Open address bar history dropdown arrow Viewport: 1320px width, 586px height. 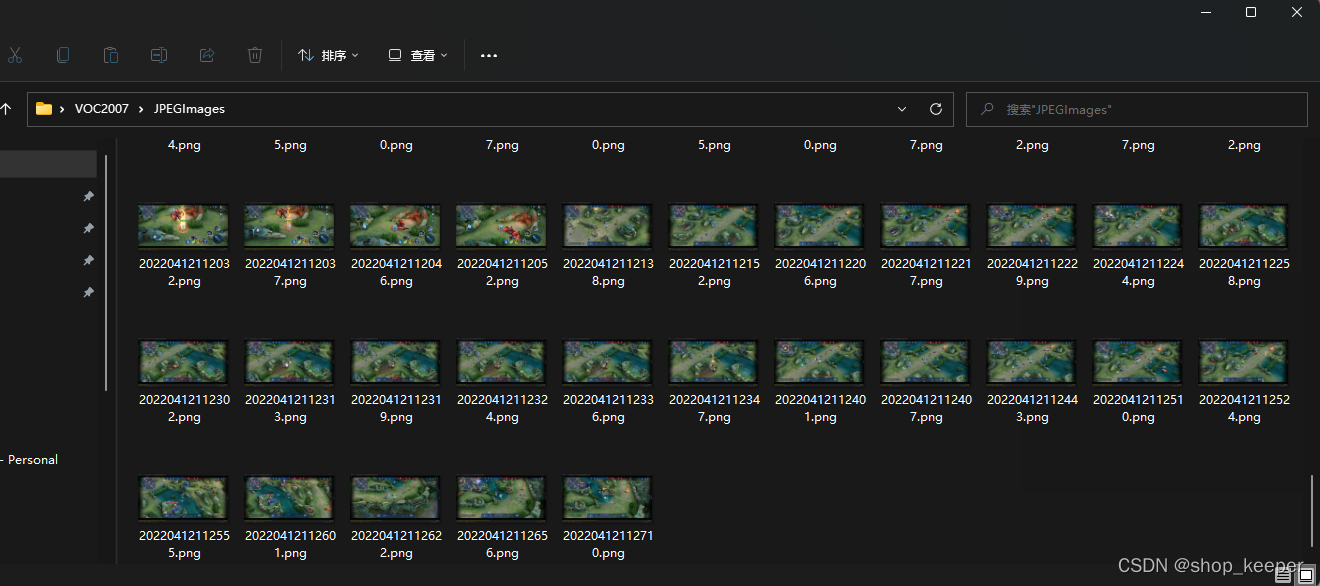pyautogui.click(x=902, y=109)
